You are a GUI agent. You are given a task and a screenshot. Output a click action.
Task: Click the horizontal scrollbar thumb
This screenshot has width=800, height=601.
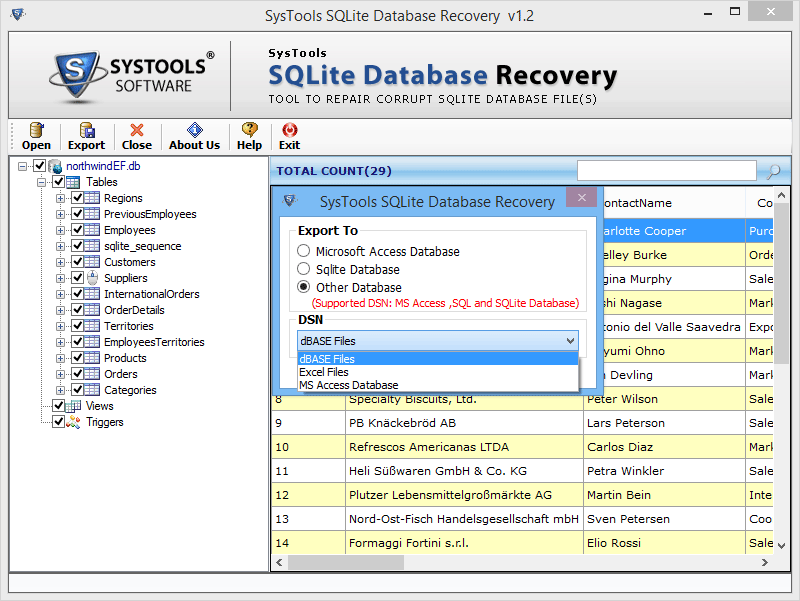click(x=346, y=562)
